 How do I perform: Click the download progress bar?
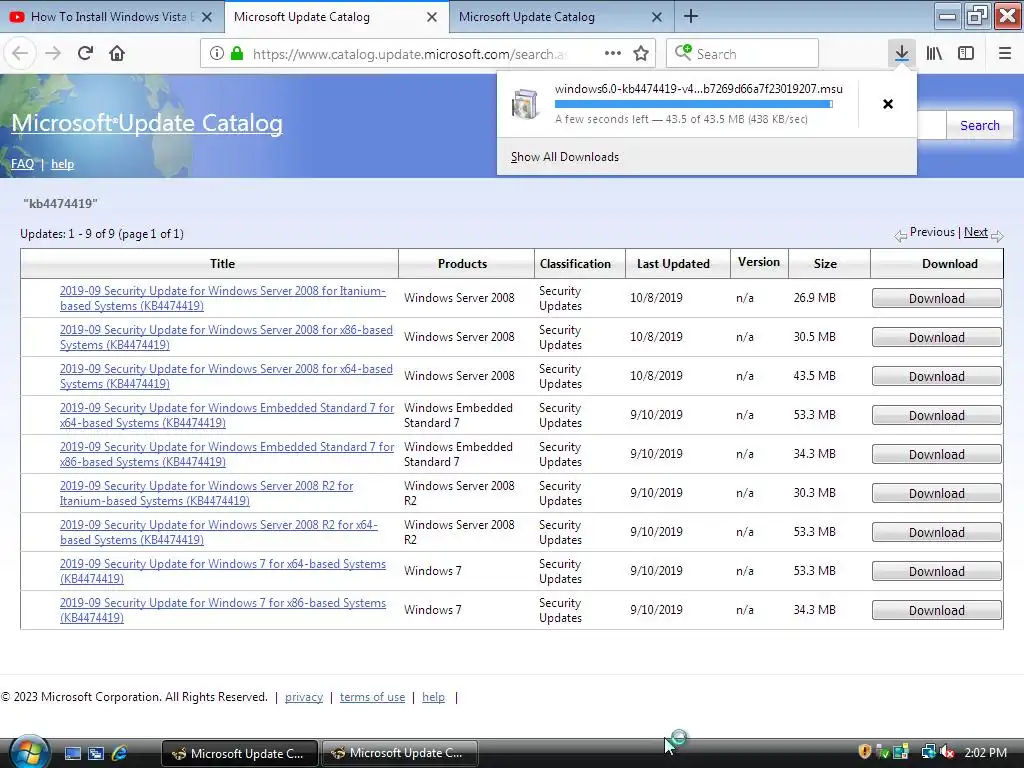pyautogui.click(x=694, y=104)
